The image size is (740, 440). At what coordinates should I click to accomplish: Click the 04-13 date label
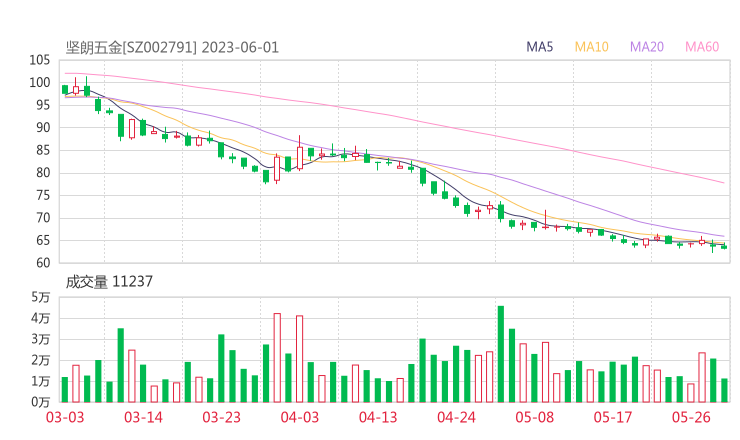[x=378, y=417]
